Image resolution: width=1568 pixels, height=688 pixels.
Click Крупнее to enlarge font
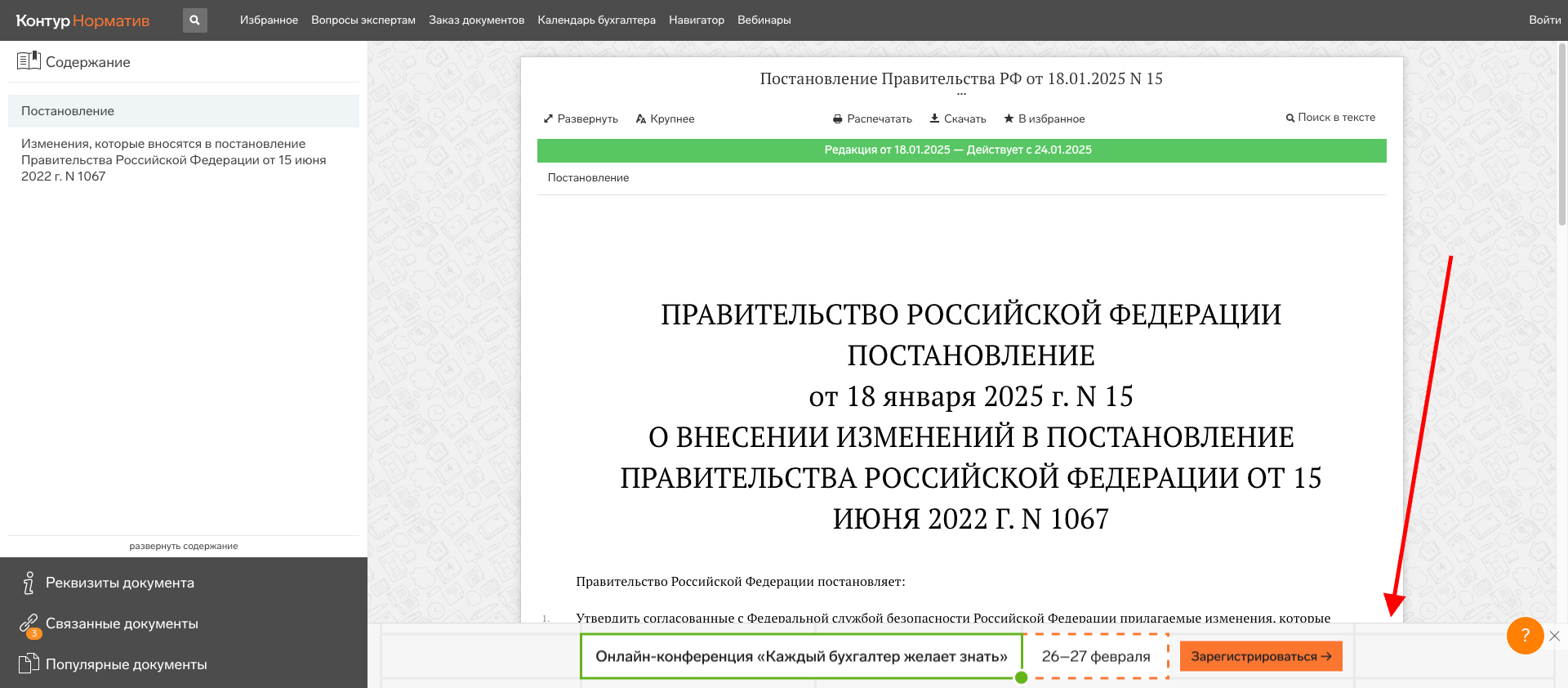tap(666, 119)
